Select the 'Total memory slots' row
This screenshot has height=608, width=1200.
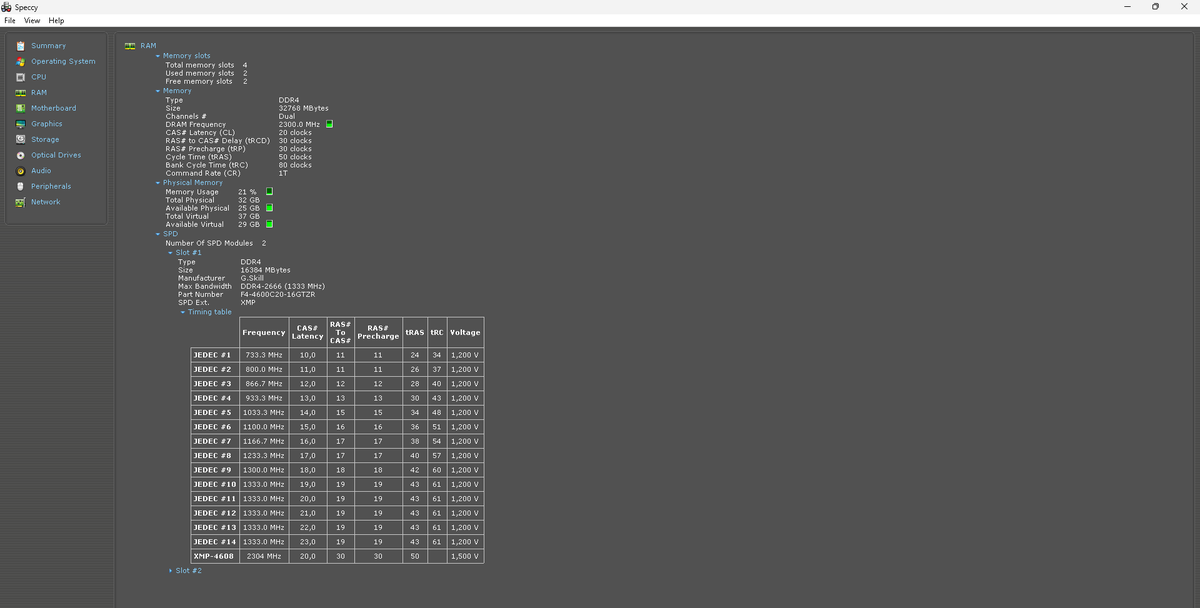tap(206, 65)
